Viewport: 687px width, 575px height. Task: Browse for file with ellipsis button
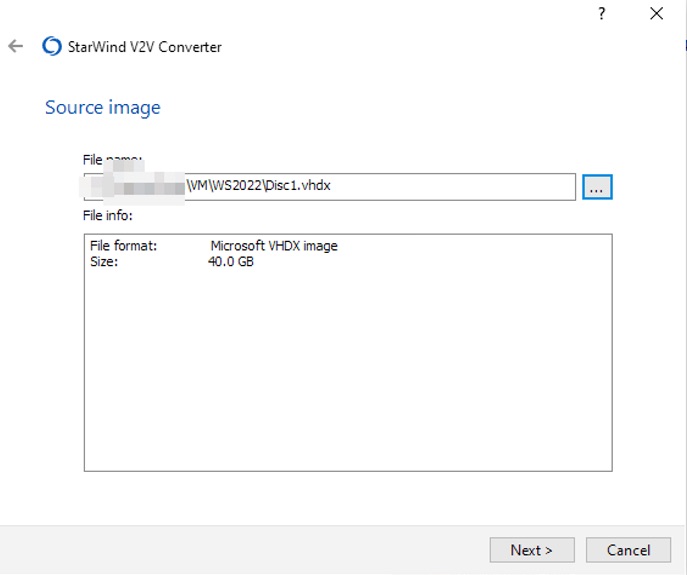pyautogui.click(x=597, y=187)
